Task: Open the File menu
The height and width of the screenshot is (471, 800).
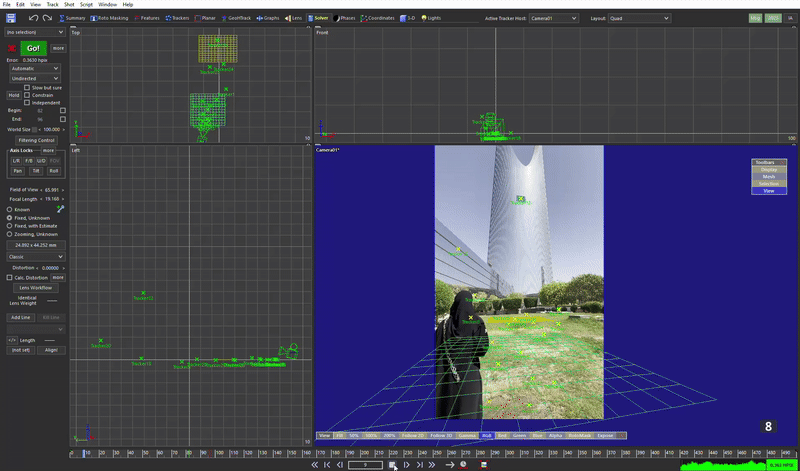Action: point(7,4)
